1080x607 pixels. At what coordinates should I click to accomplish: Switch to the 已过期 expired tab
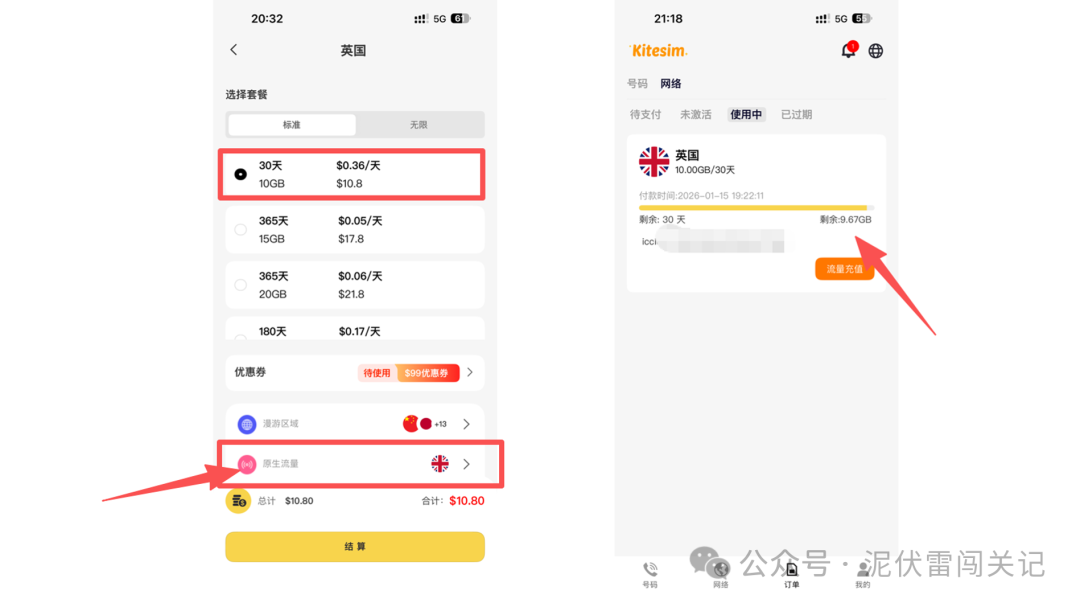coord(796,114)
